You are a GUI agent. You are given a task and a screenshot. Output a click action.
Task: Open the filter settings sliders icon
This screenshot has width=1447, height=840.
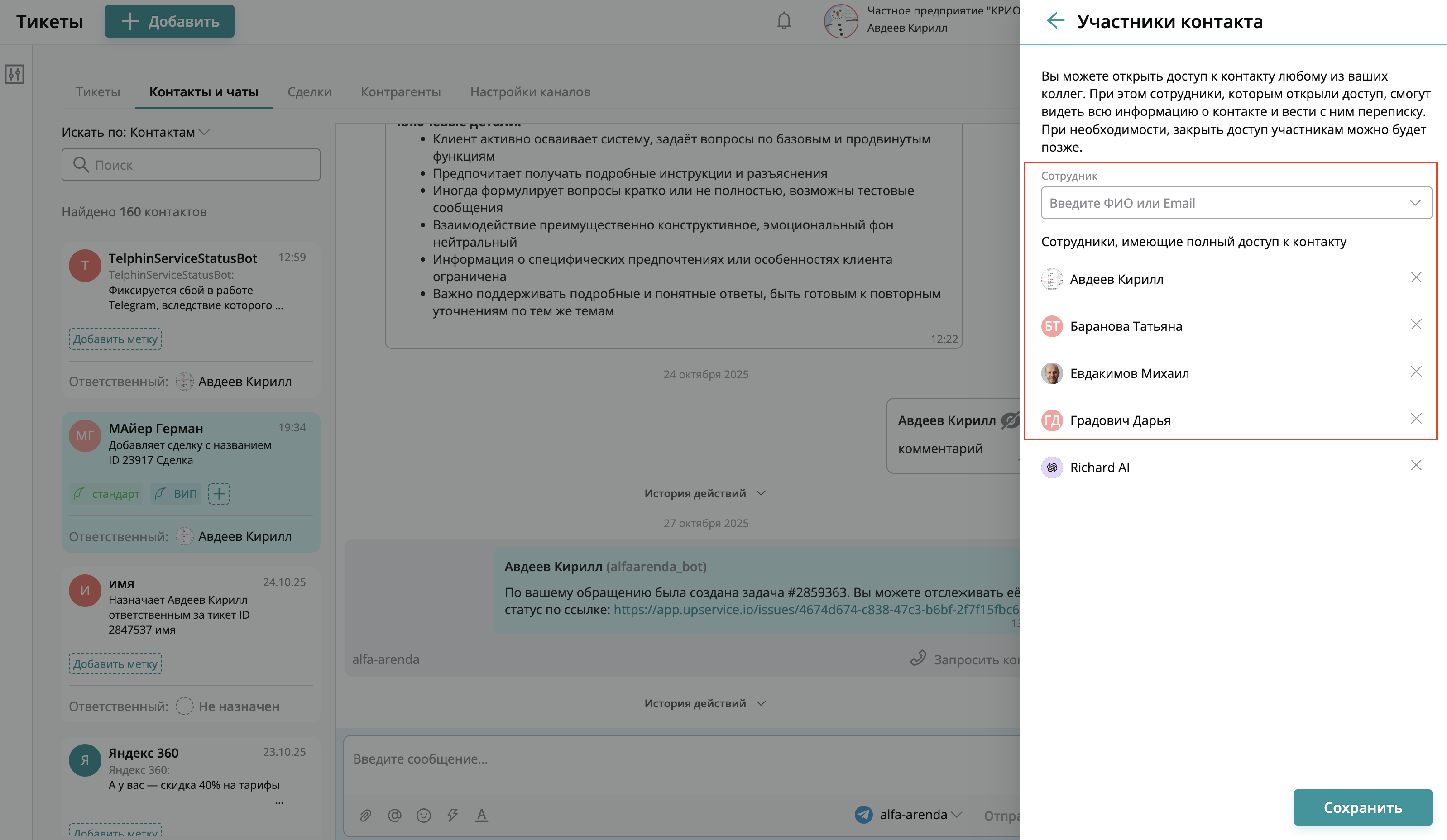(x=14, y=74)
